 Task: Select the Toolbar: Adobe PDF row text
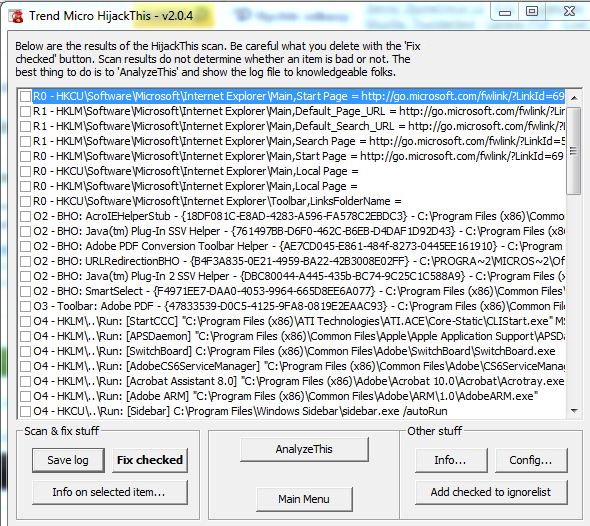299,306
